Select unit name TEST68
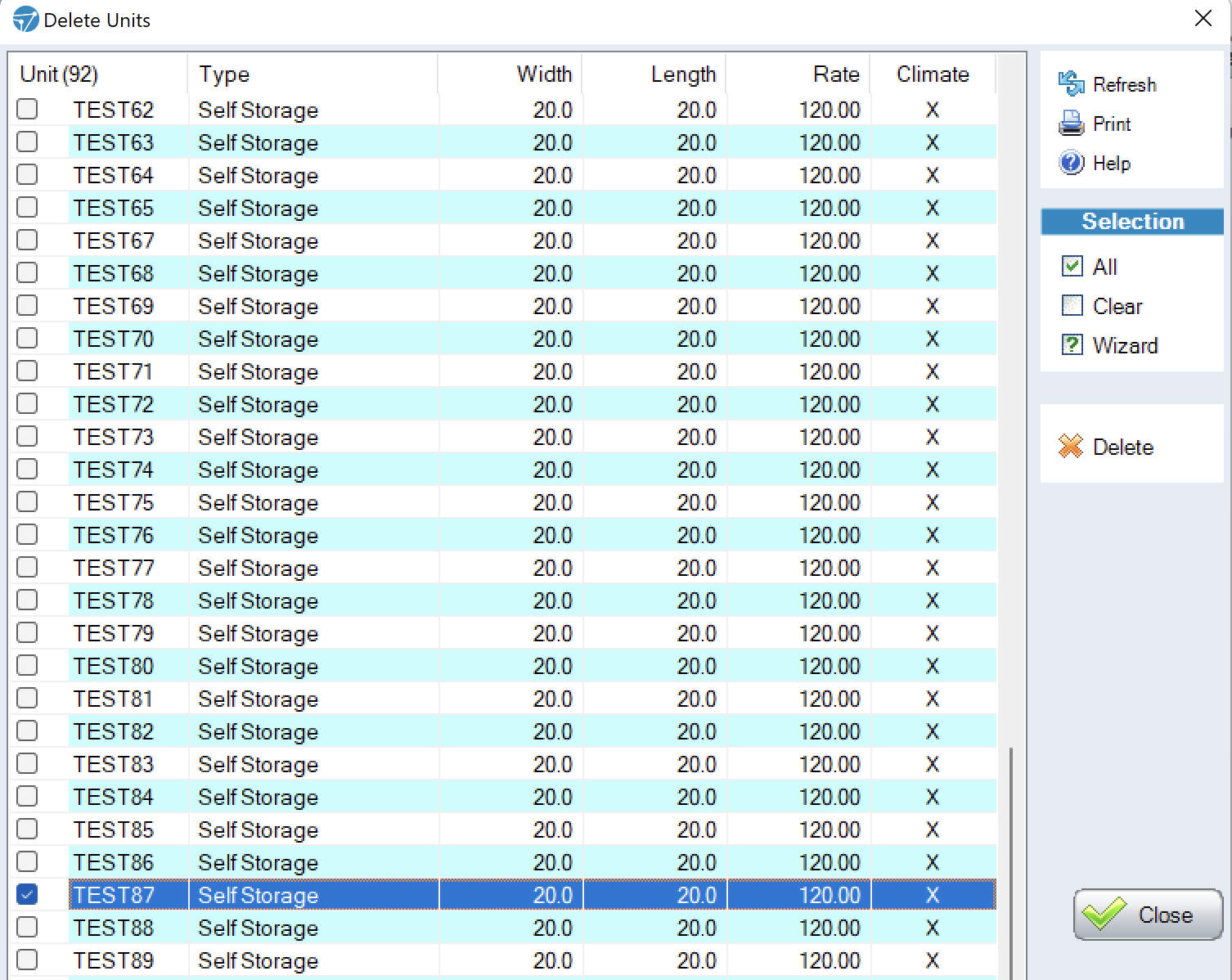This screenshot has width=1232, height=980. pos(113,273)
